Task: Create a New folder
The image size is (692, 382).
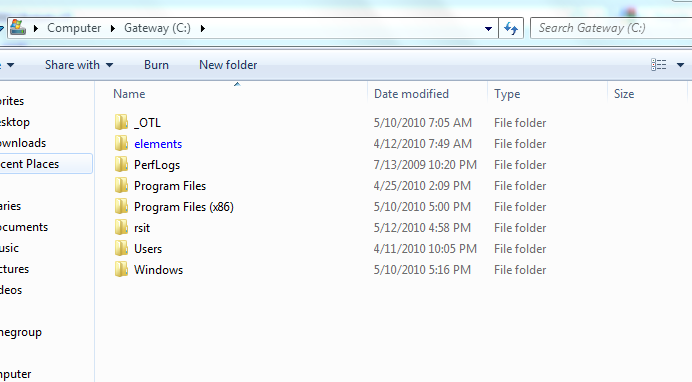Action: [x=228, y=65]
